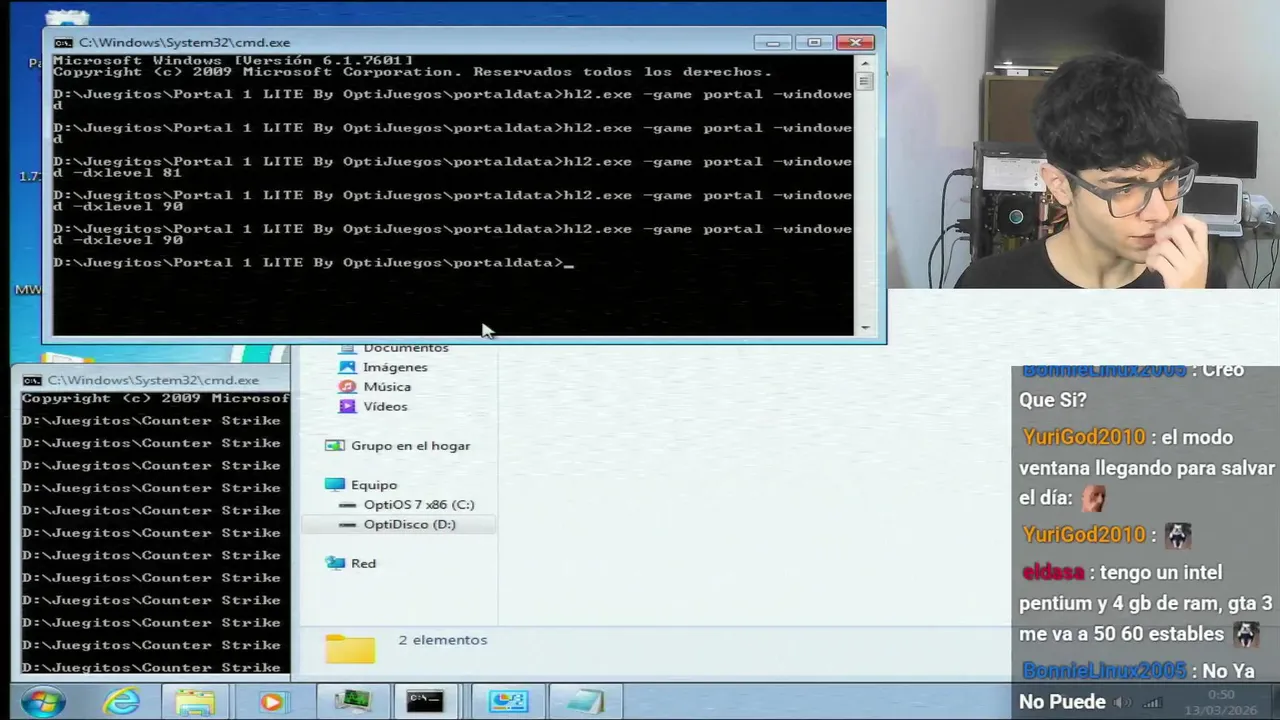
Task: Click the 'Microsoft Windows [Versión 6.1.7601]' line
Action: coord(233,61)
